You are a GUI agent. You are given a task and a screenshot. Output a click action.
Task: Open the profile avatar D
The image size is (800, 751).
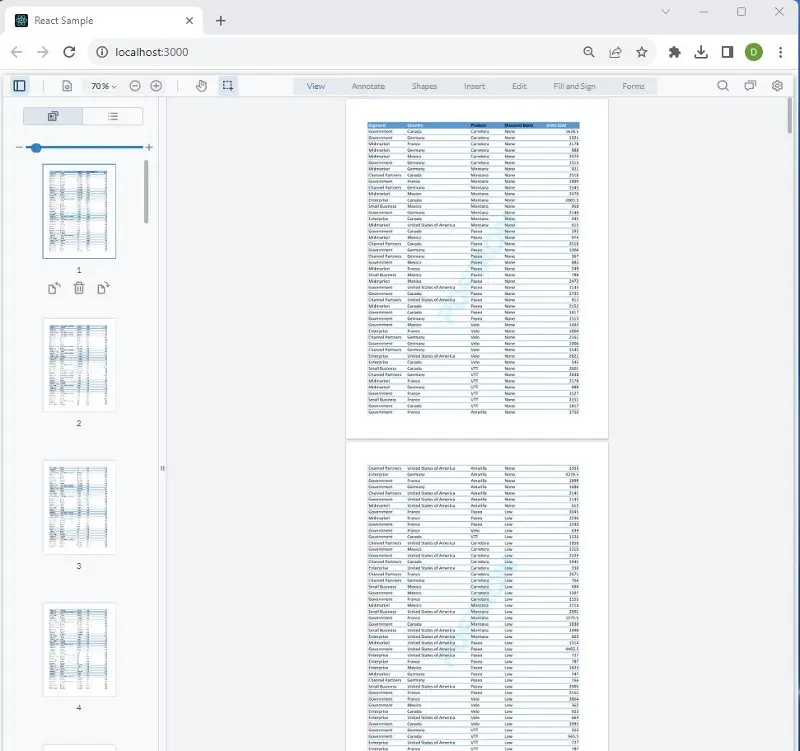(x=754, y=52)
